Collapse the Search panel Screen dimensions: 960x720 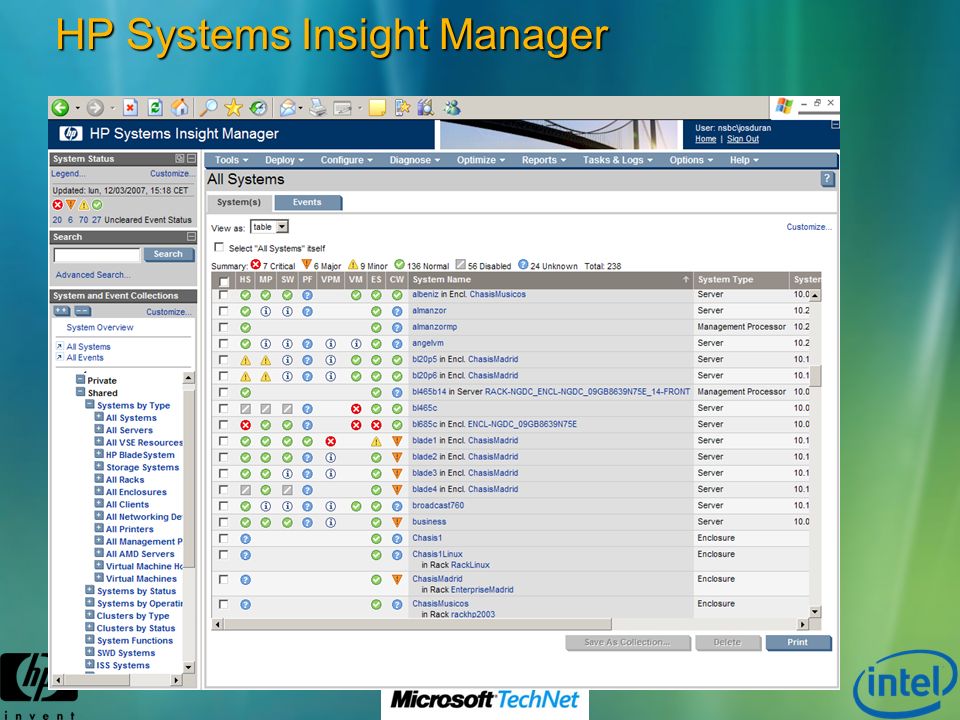coord(191,236)
